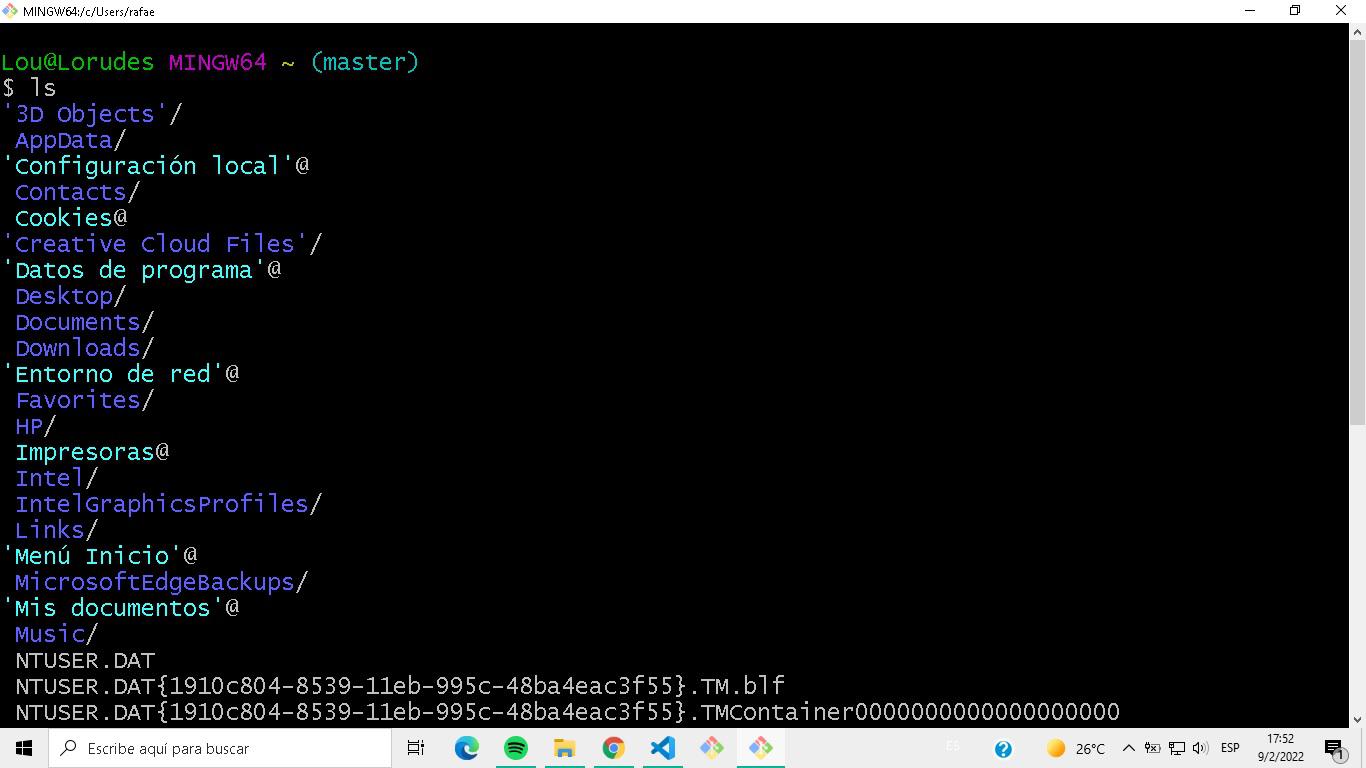Click the Lou@Lorudes prompt text

[x=77, y=62]
